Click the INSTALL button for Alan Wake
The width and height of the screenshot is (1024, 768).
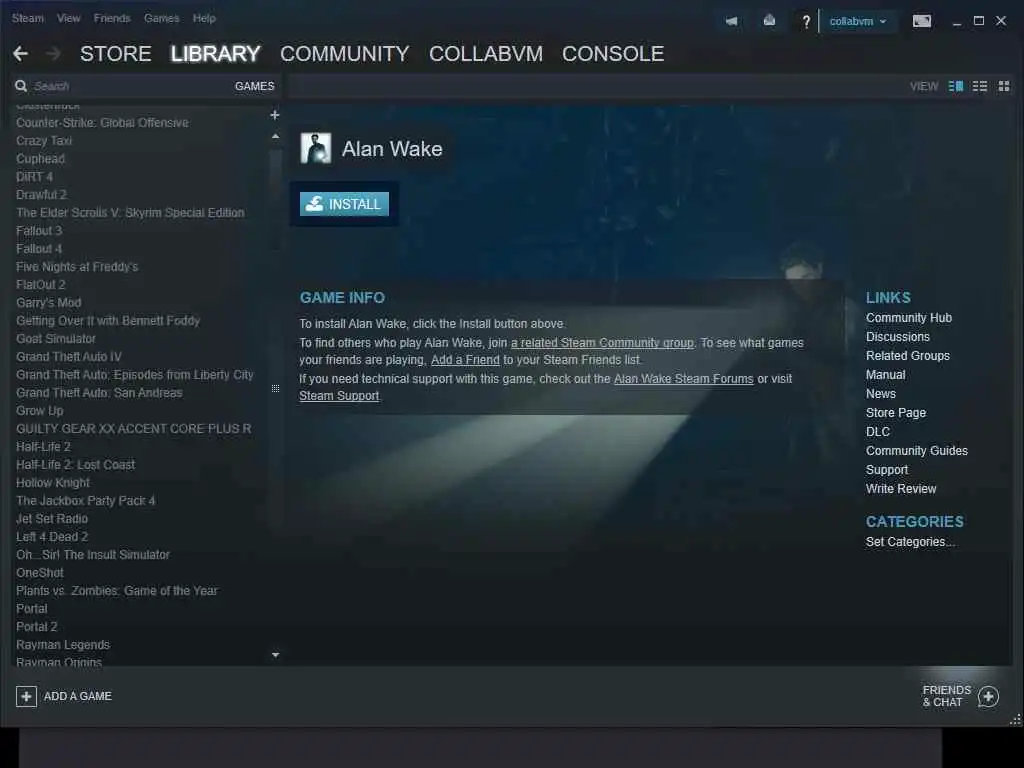pyautogui.click(x=344, y=204)
